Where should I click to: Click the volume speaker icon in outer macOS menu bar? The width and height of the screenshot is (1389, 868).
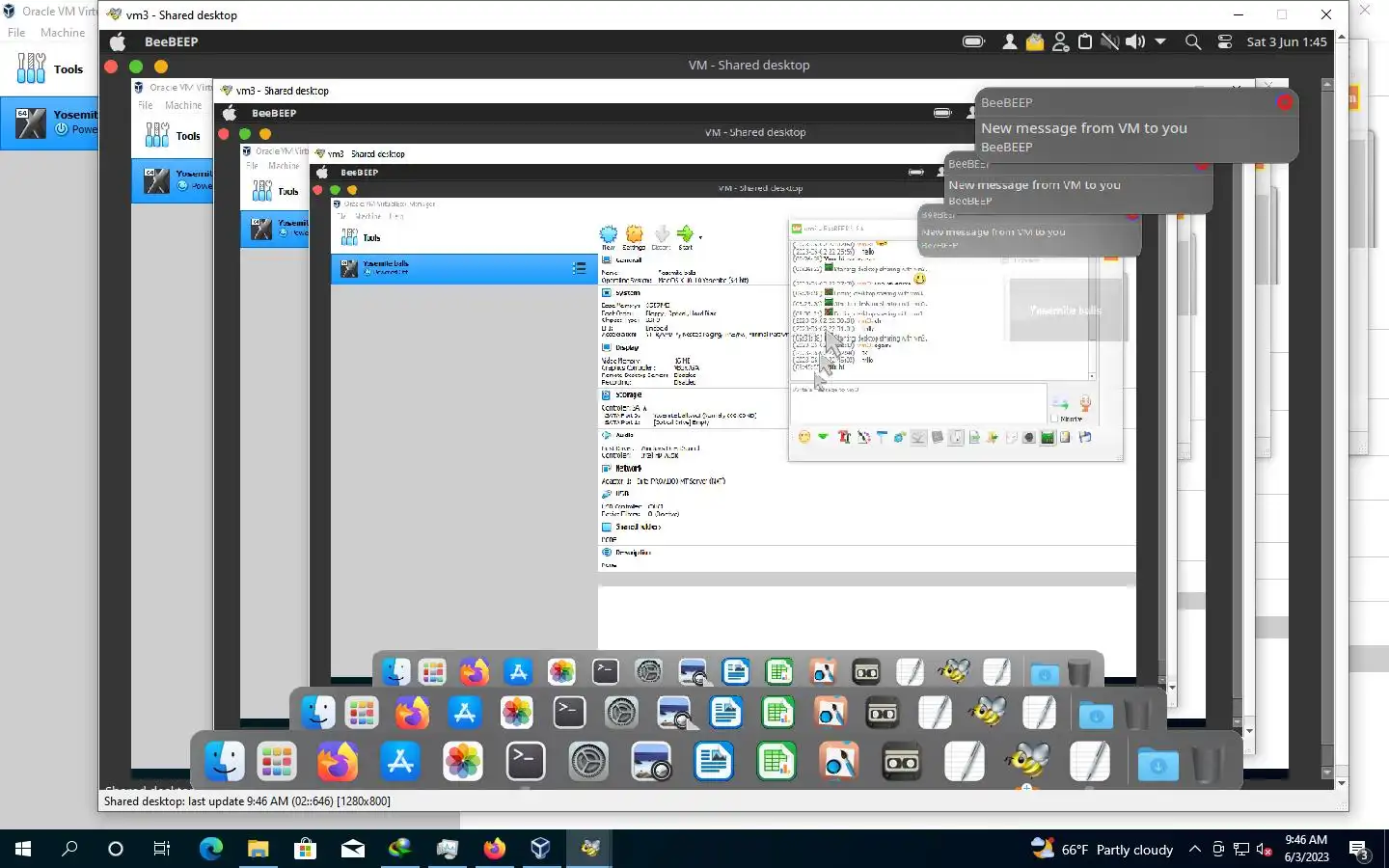pyautogui.click(x=1135, y=41)
